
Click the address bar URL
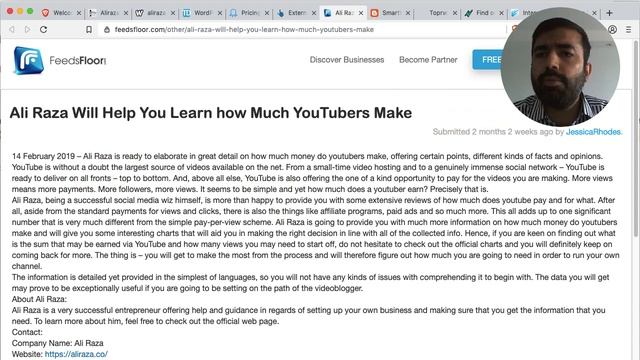(244, 29)
